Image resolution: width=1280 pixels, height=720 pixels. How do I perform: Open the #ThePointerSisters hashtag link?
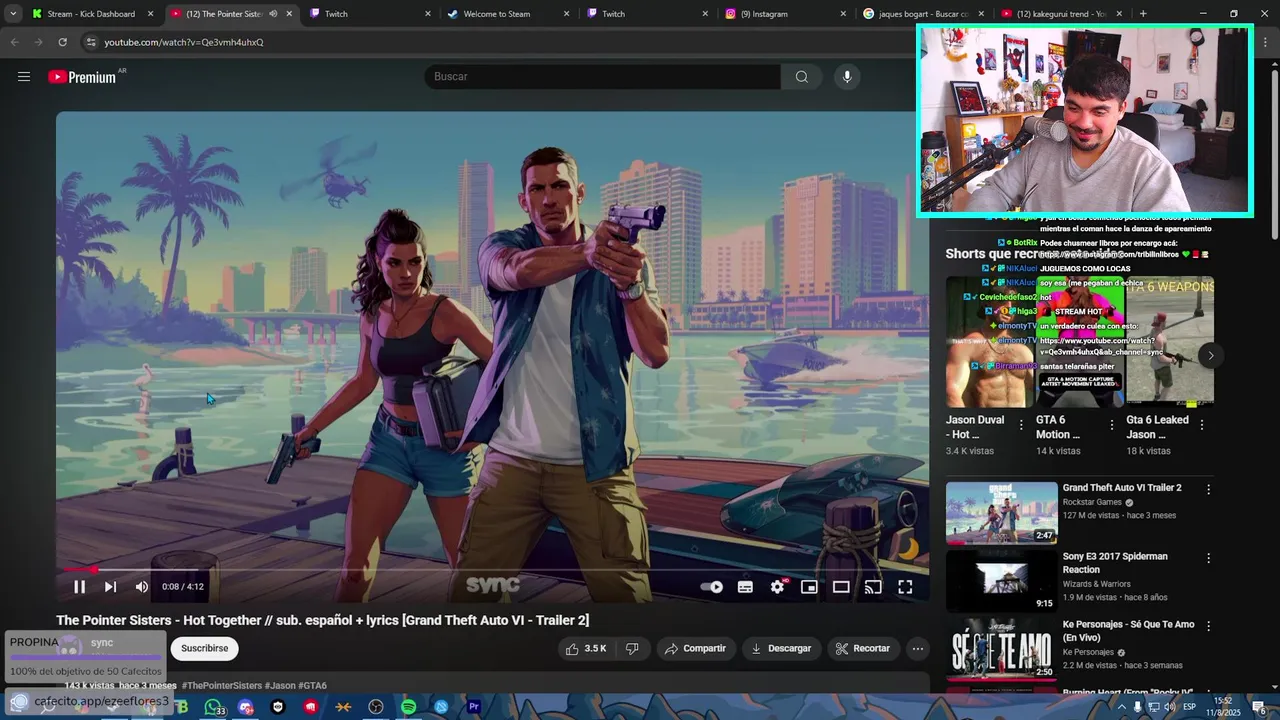point(222,686)
